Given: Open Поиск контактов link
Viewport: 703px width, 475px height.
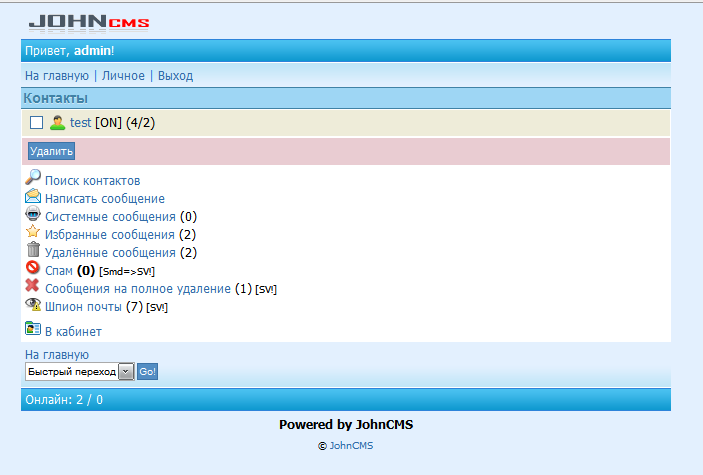Looking at the screenshot, I should coord(92,181).
